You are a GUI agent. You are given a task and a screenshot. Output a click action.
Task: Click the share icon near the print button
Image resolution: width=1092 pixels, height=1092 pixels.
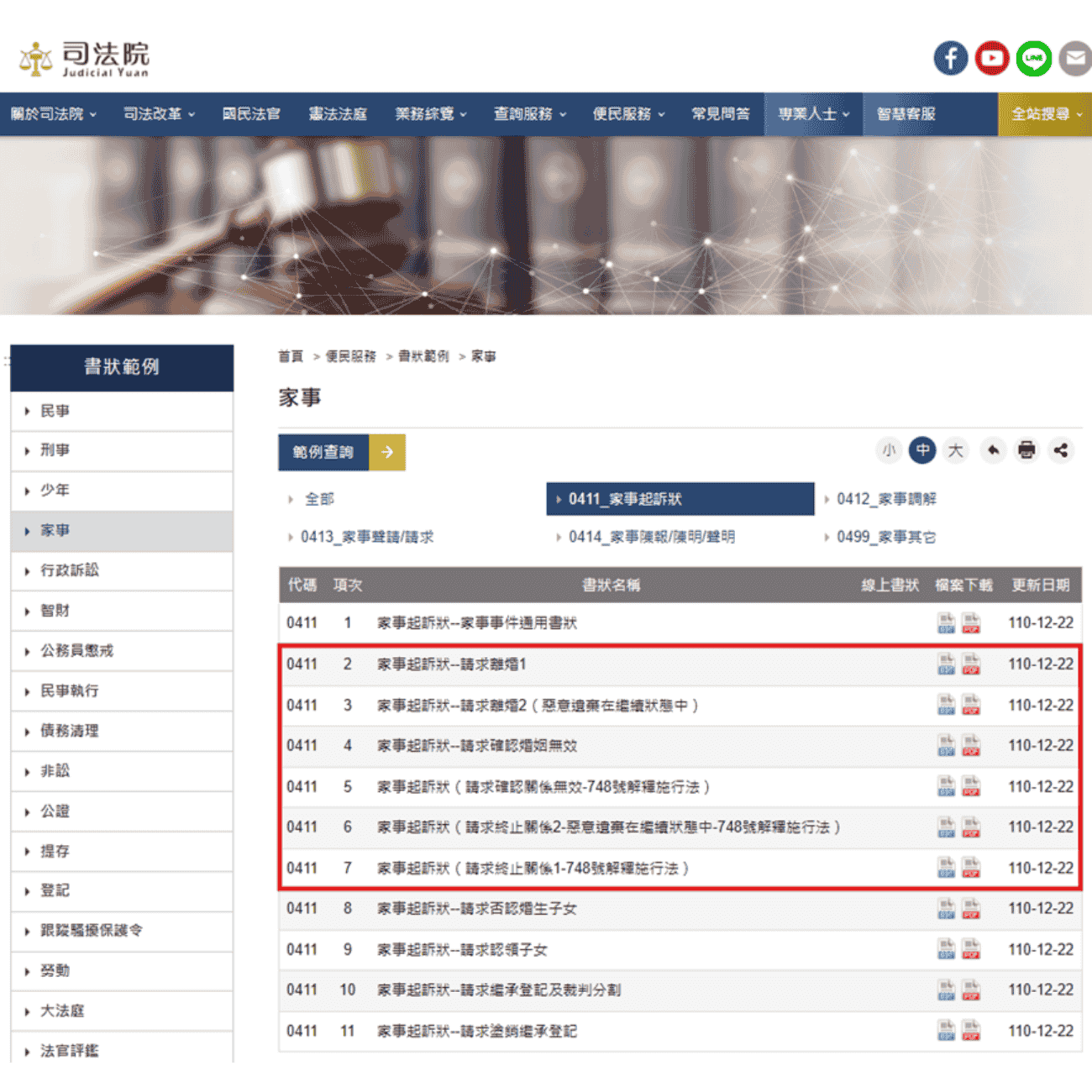point(1060,450)
